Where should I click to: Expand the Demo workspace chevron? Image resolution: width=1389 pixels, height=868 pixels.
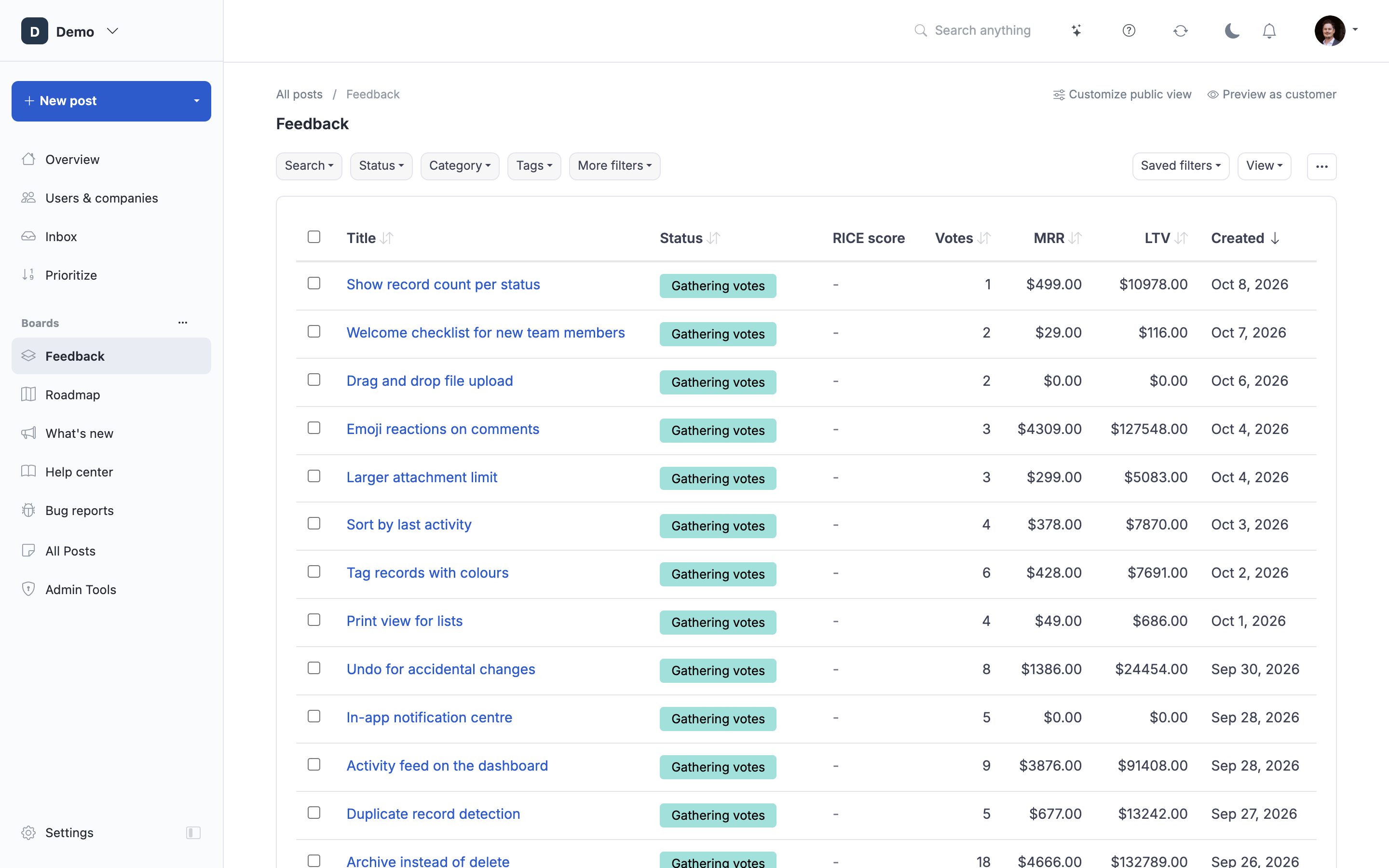(x=112, y=31)
